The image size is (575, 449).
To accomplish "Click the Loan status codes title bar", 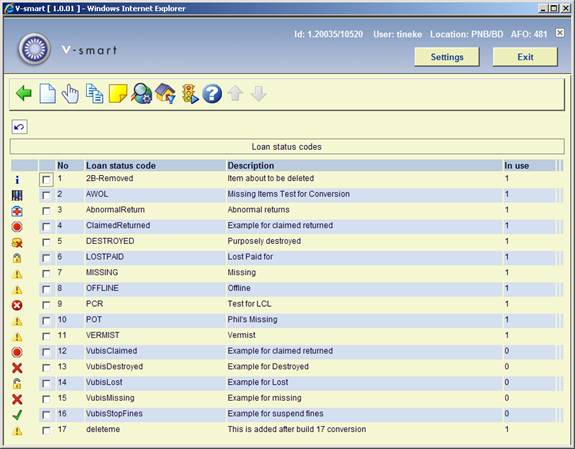I will 287,147.
